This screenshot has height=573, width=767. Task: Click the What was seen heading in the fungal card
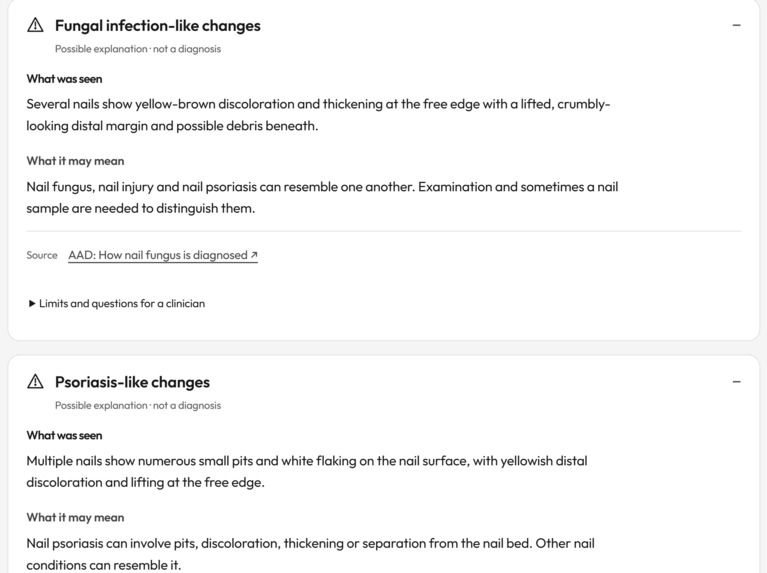[x=64, y=79]
